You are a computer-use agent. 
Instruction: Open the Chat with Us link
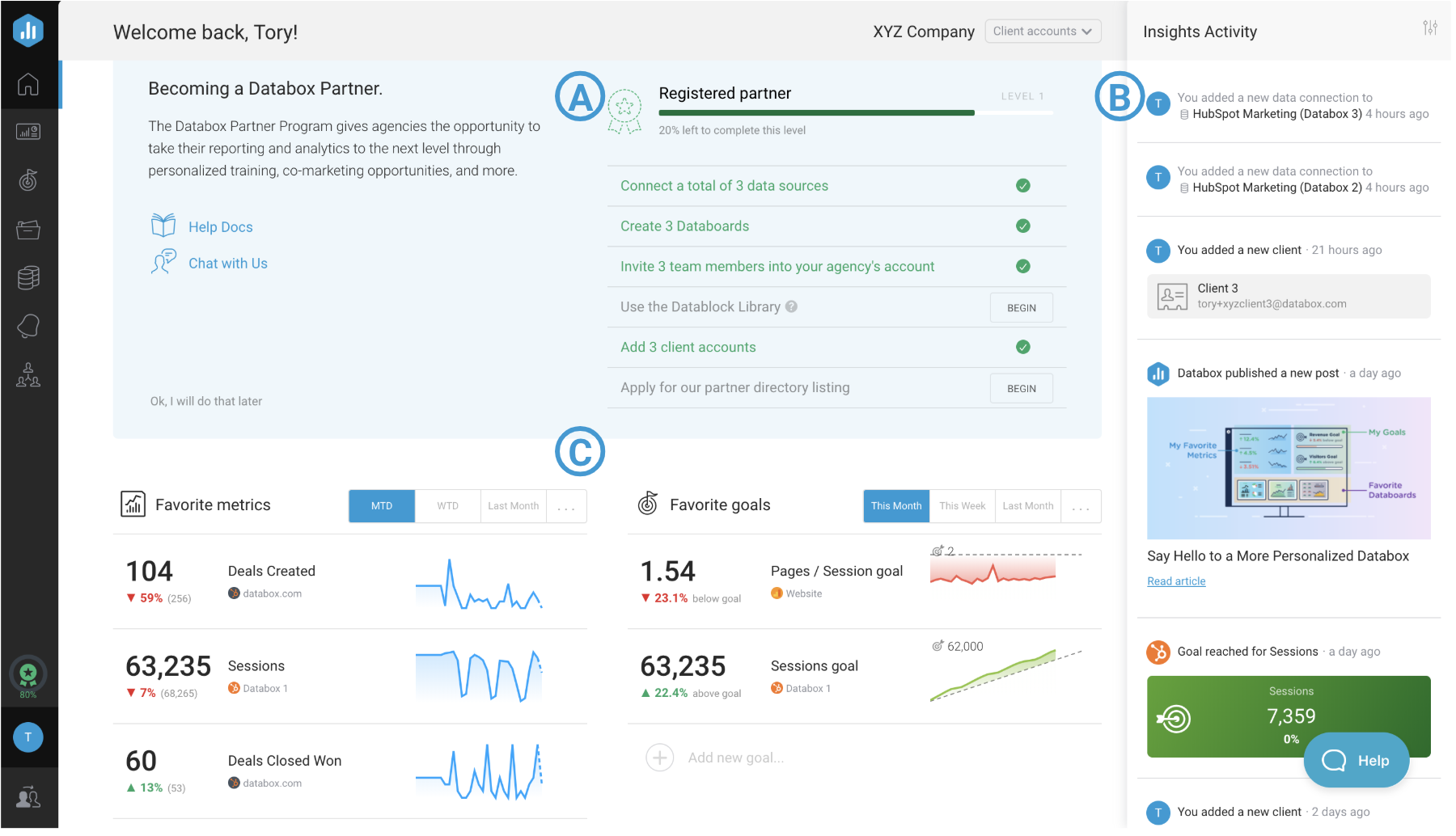coord(228,264)
